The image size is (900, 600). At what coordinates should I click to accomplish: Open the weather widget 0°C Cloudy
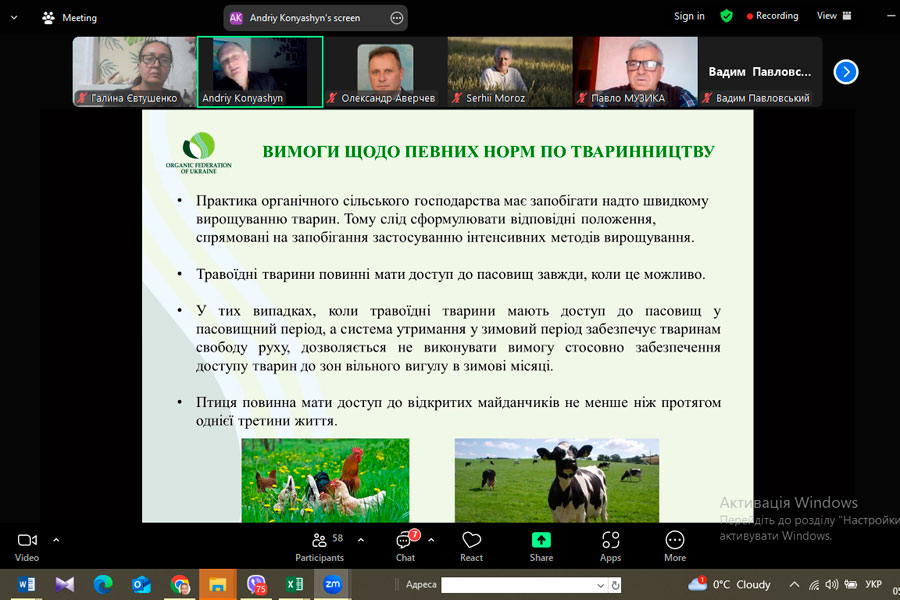730,584
